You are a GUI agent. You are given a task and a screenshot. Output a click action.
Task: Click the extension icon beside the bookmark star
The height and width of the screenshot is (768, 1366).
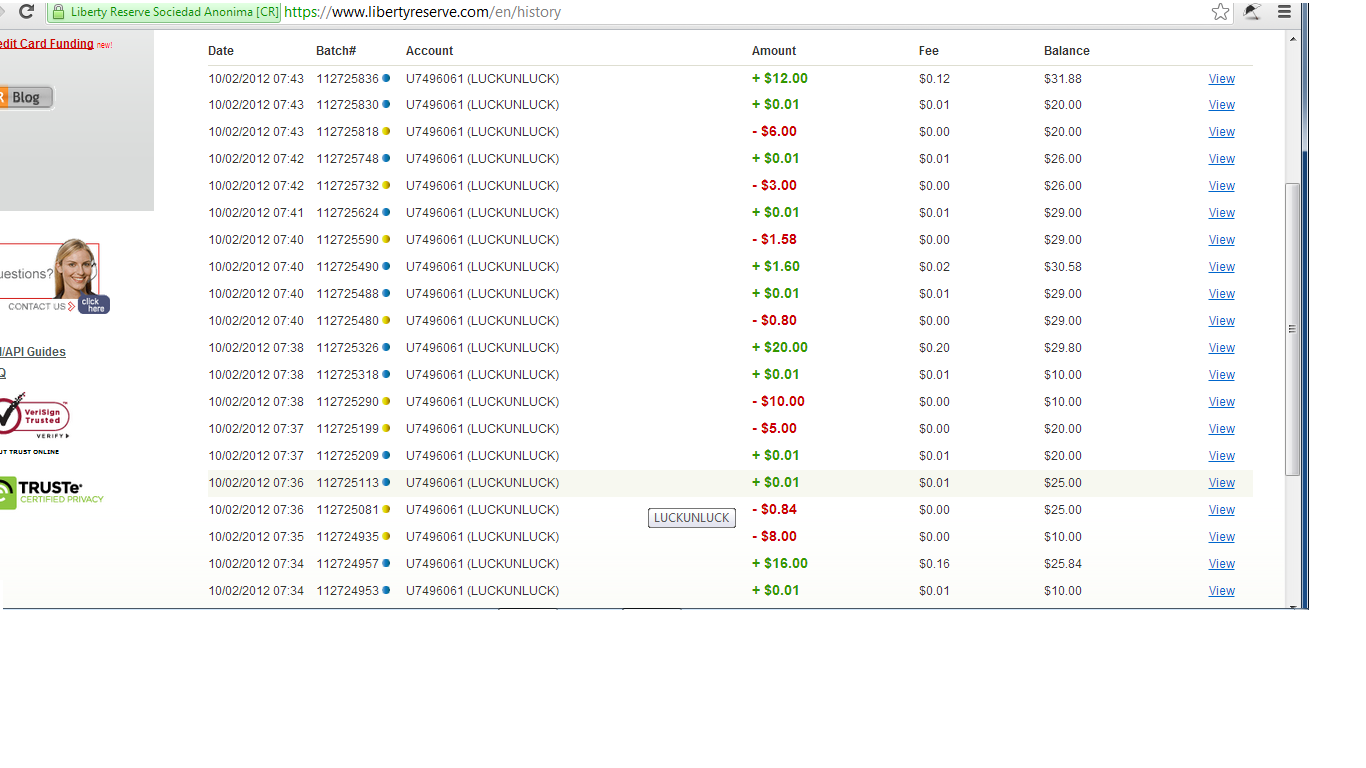coord(1252,12)
